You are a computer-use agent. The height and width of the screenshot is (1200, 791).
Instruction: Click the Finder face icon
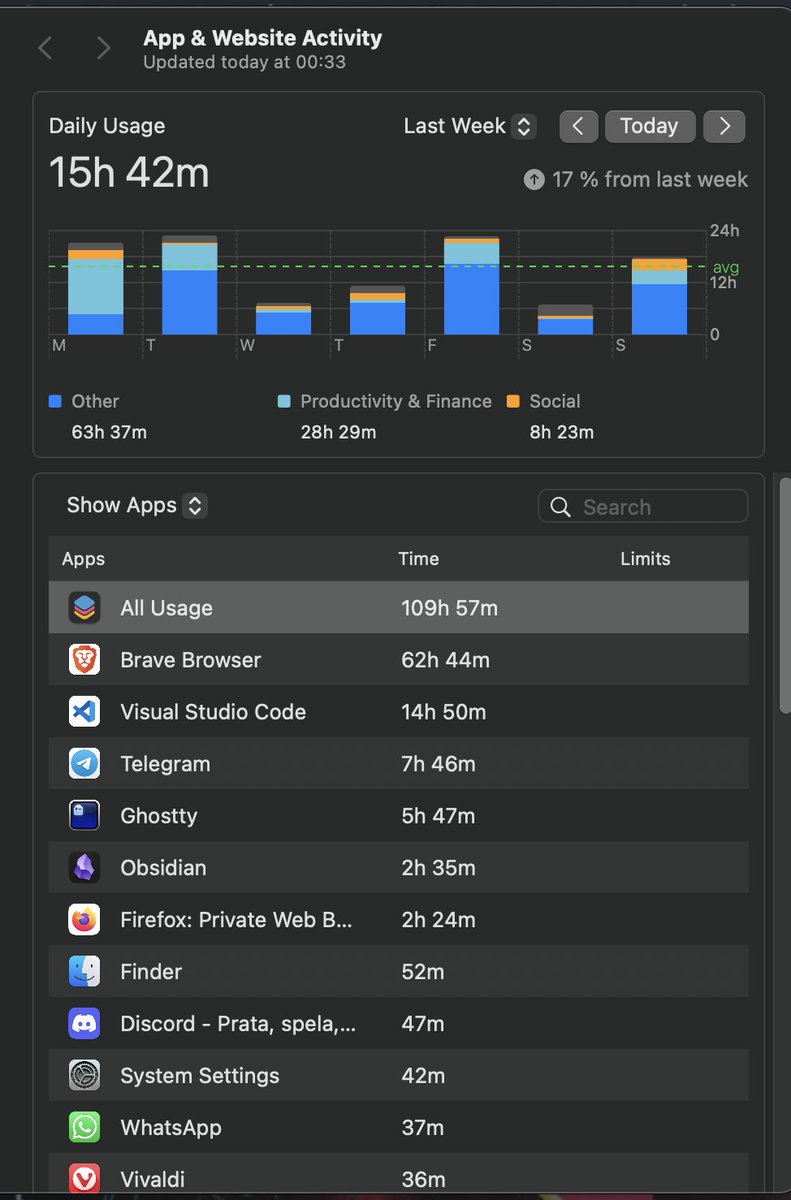pyautogui.click(x=84, y=972)
